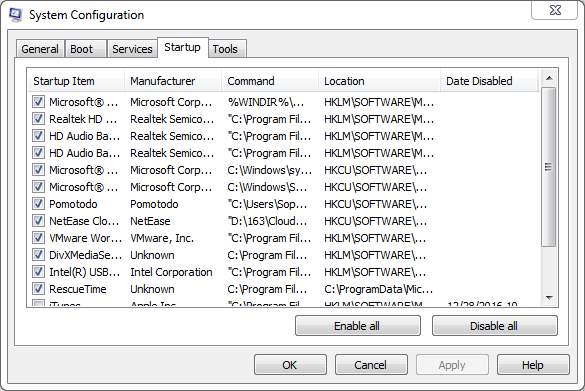Switch to the Services tab
The height and width of the screenshot is (391, 585).
pyautogui.click(x=132, y=49)
